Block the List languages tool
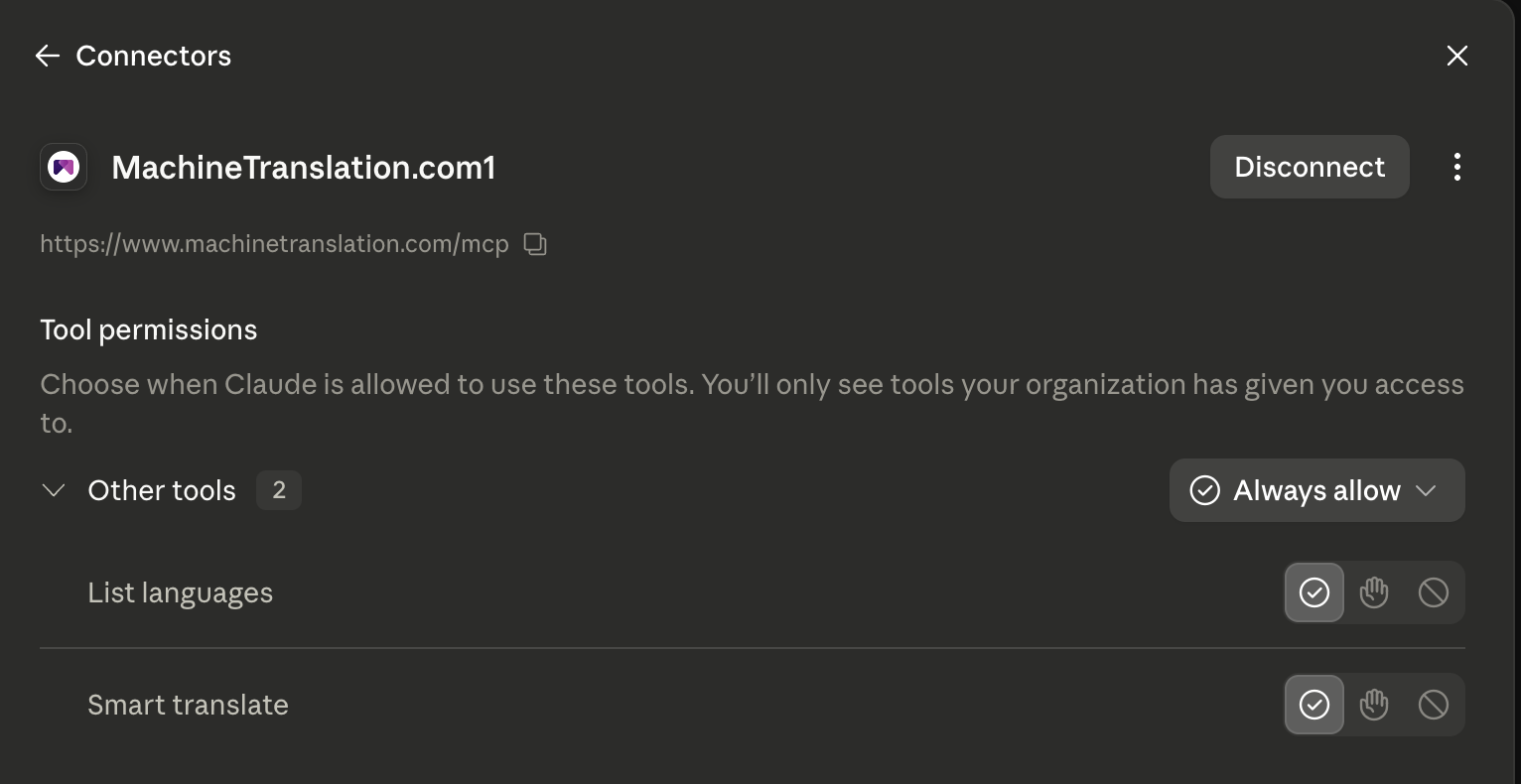Screen dimensions: 1521x784 pos(1433,592)
